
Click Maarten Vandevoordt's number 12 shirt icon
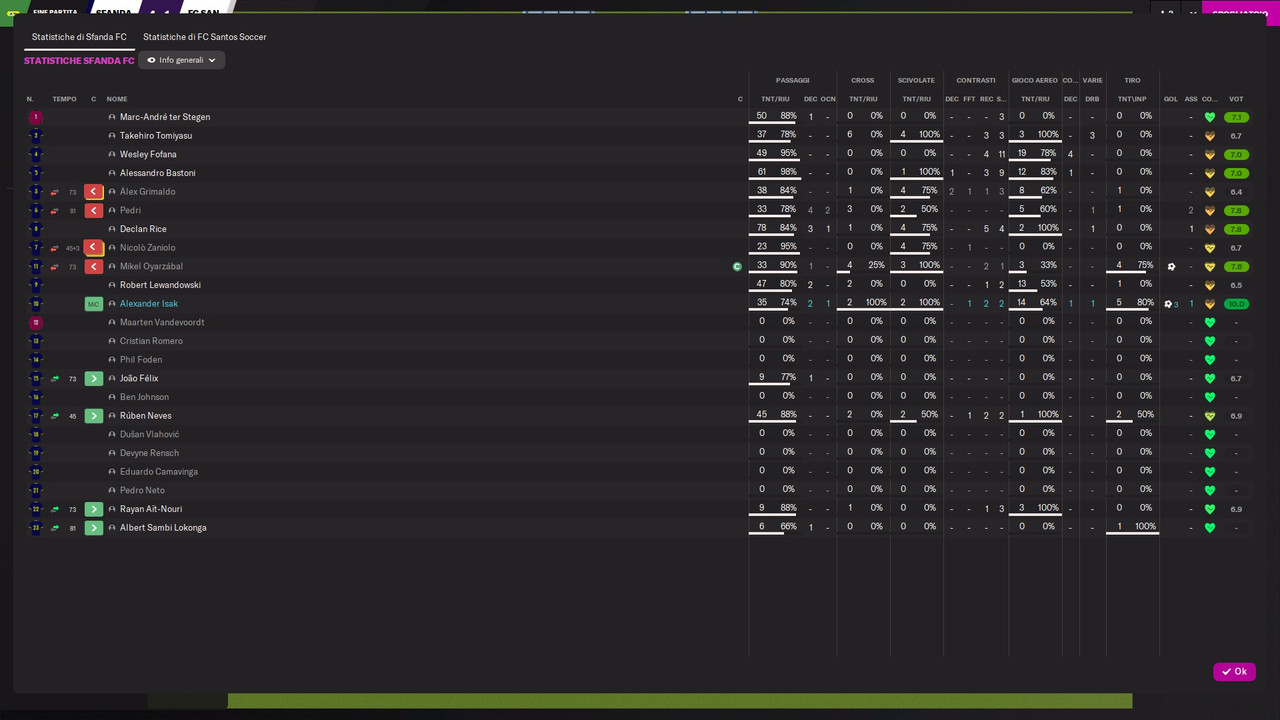(x=36, y=323)
